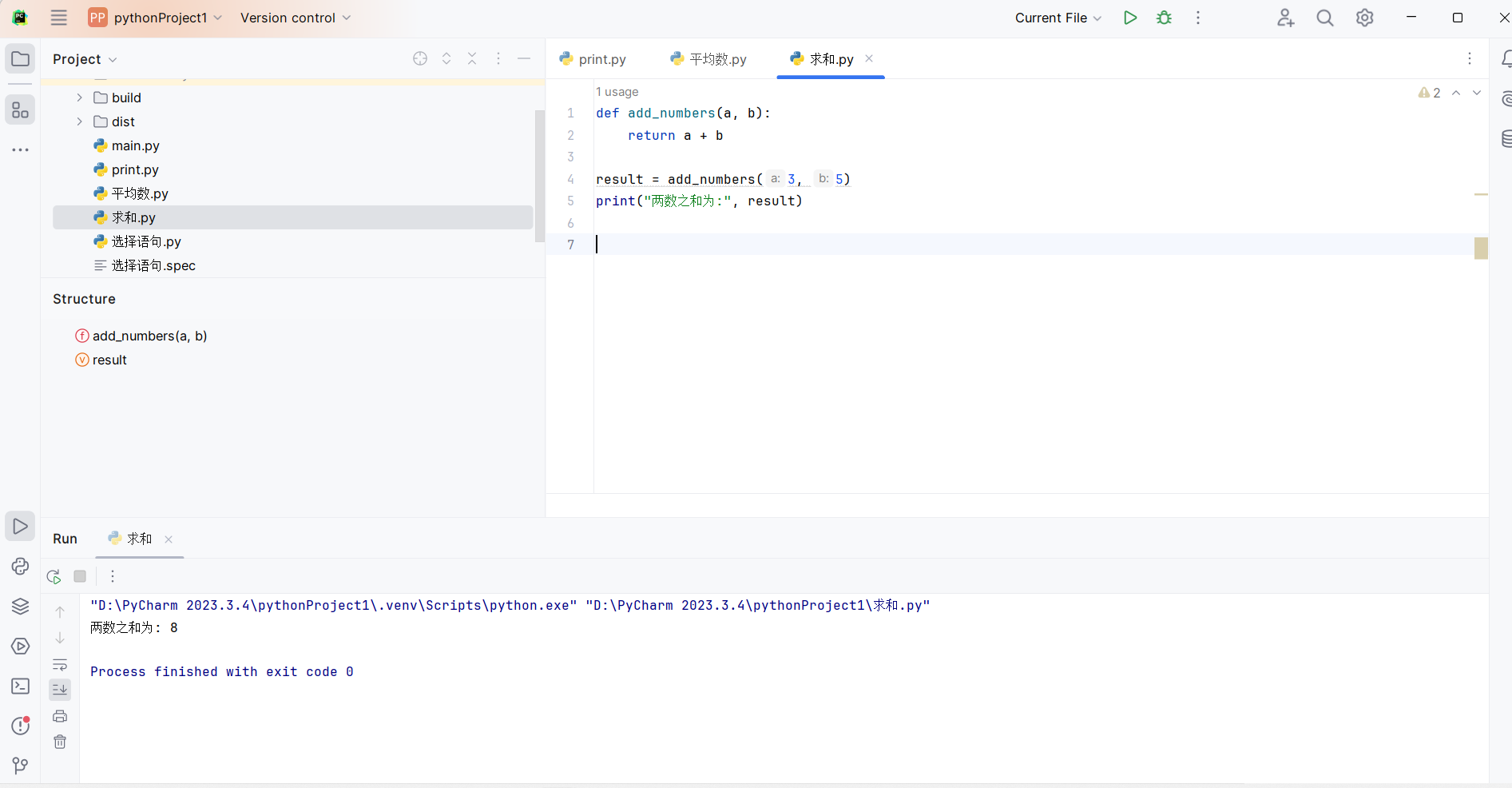Open Search Everywhere magnifier icon

pos(1324,18)
